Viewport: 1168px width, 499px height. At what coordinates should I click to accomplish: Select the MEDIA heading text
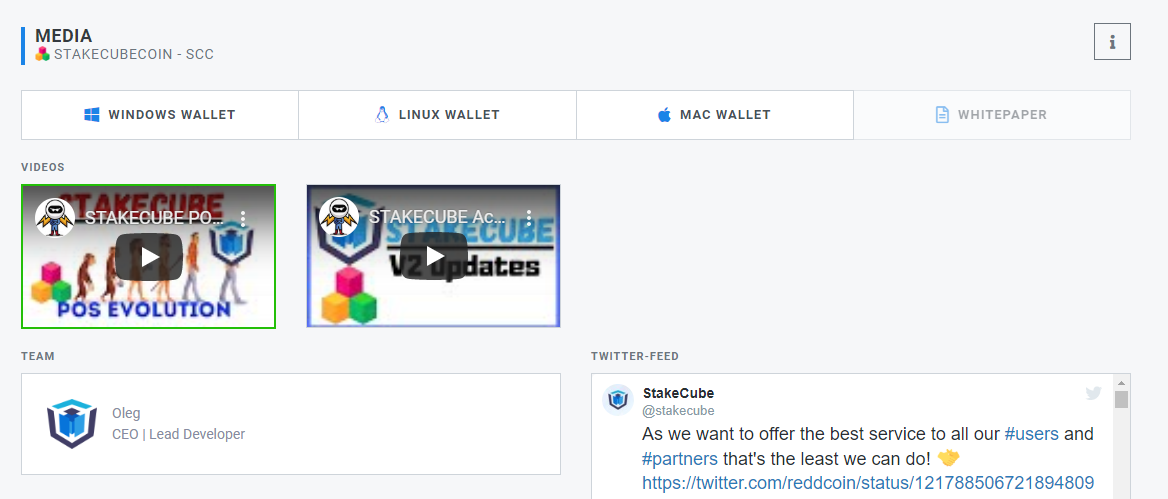point(63,35)
